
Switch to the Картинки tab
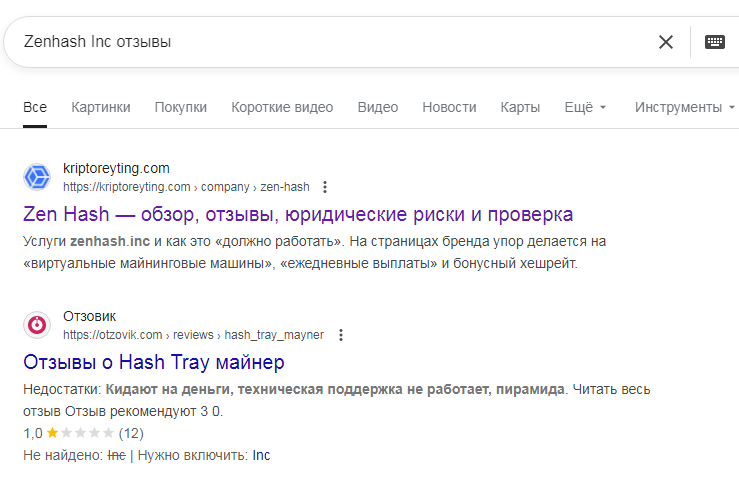pos(101,107)
